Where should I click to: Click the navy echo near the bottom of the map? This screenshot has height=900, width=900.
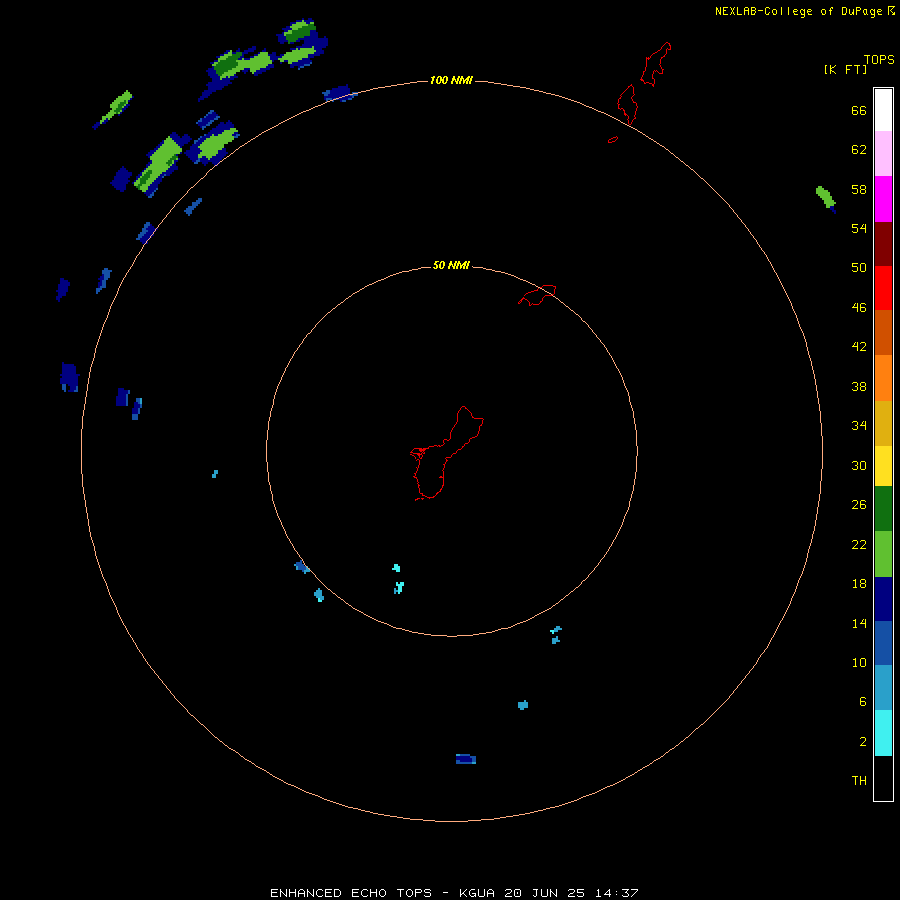[x=465, y=759]
